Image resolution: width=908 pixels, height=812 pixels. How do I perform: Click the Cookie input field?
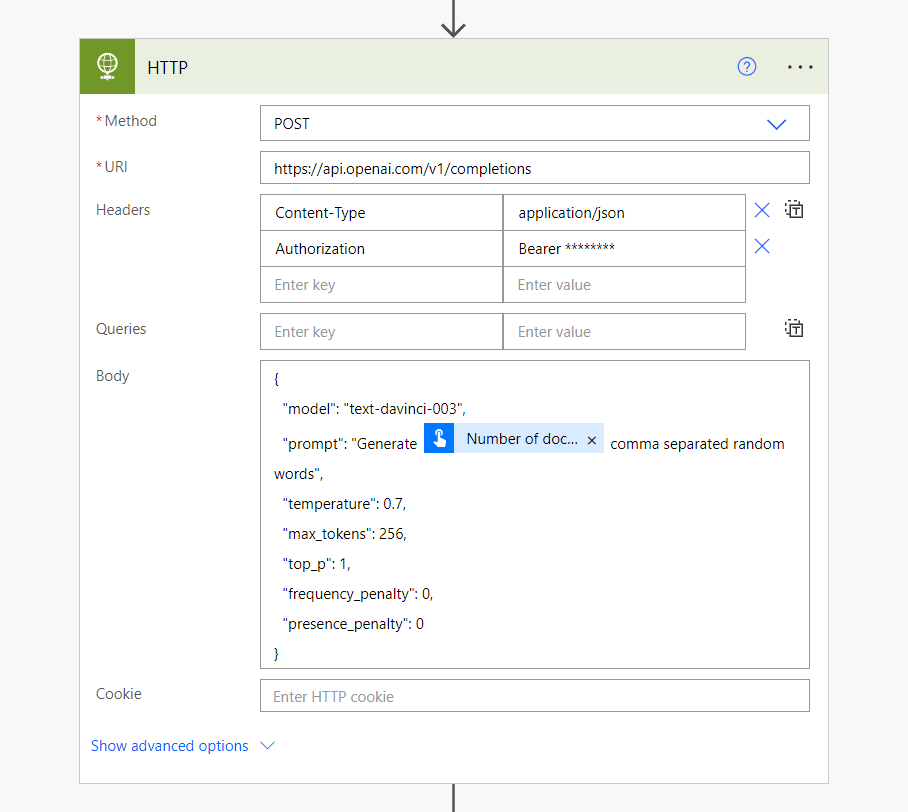click(534, 696)
